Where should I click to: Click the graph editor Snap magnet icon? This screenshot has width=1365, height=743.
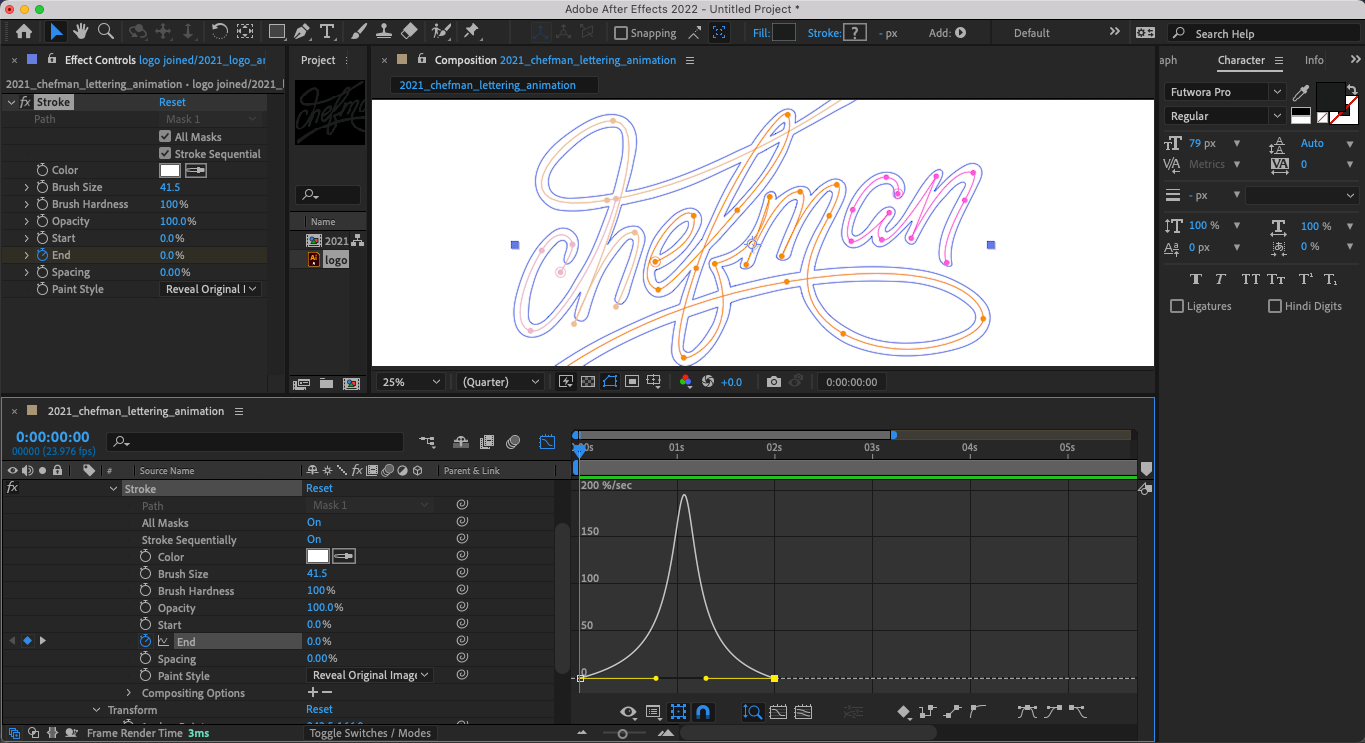[x=703, y=712]
